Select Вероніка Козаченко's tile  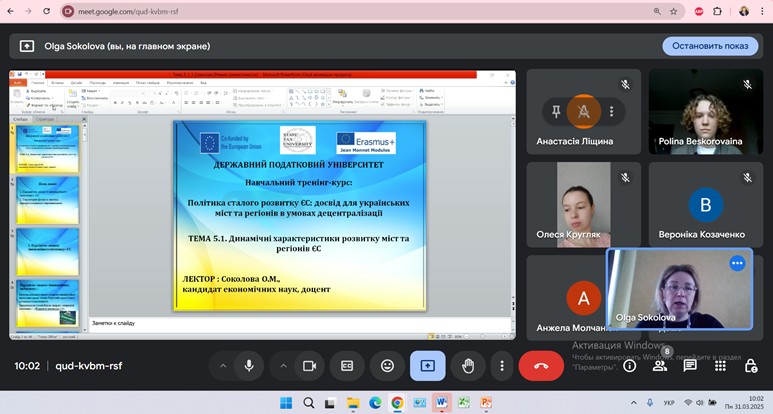pos(705,205)
